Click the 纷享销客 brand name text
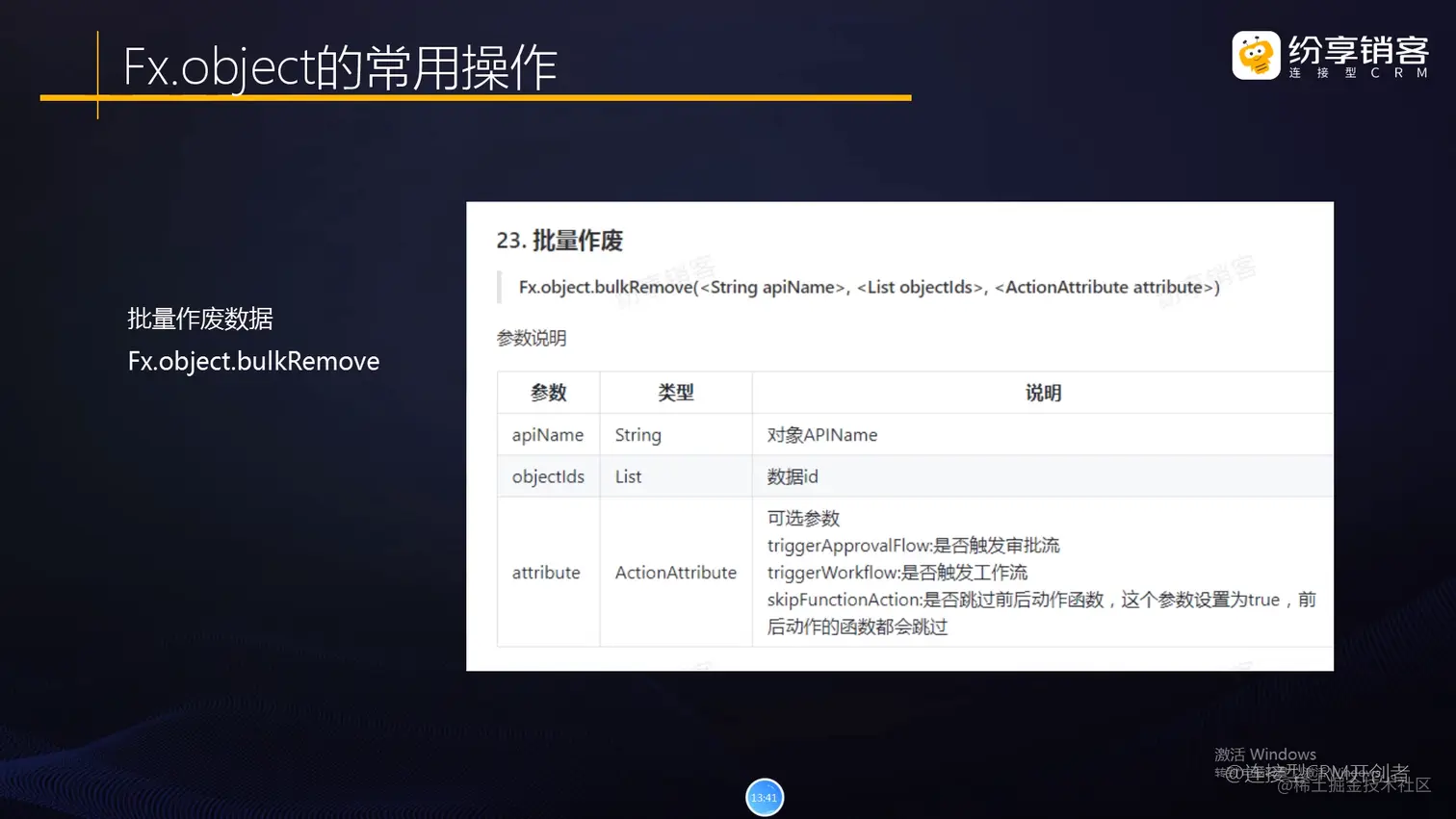 point(1359,48)
